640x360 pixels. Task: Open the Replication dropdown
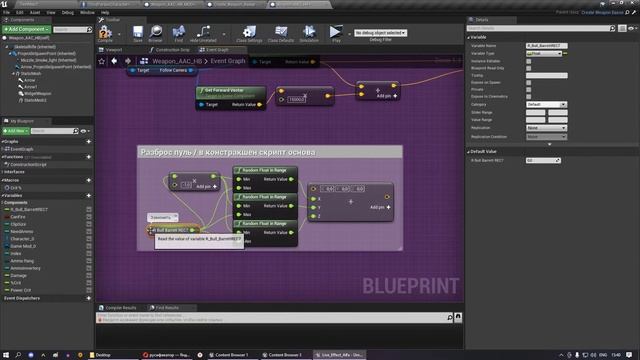547,128
